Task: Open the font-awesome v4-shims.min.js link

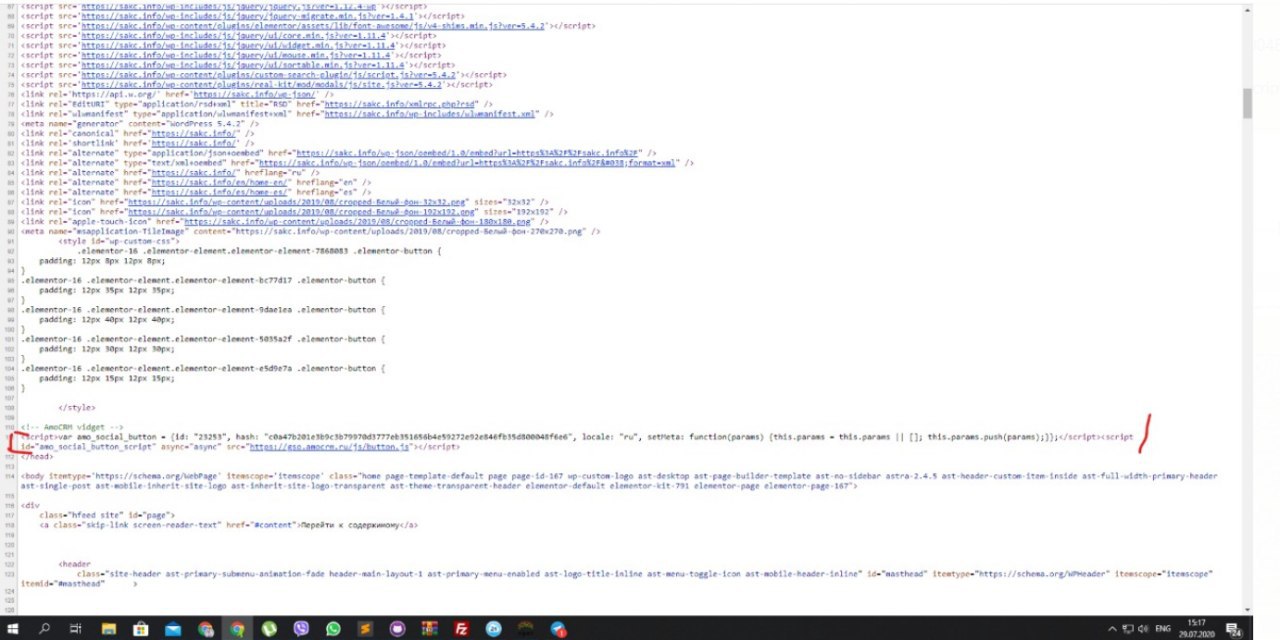Action: coord(313,26)
